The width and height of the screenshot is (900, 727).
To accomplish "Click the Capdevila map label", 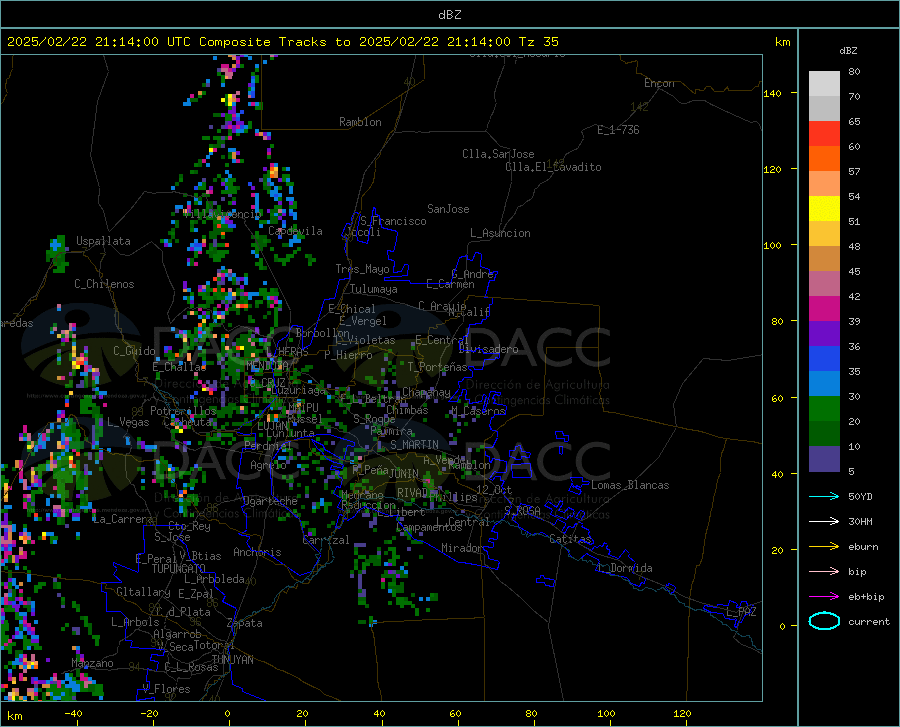I will click(x=295, y=231).
